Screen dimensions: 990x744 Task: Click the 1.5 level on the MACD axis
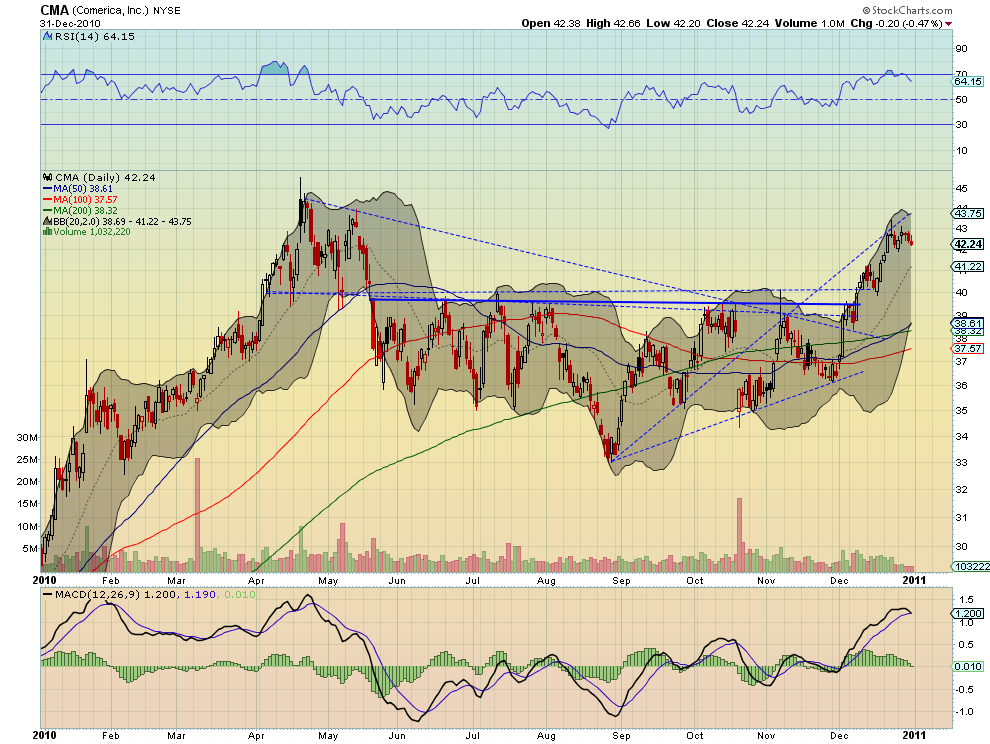(966, 599)
